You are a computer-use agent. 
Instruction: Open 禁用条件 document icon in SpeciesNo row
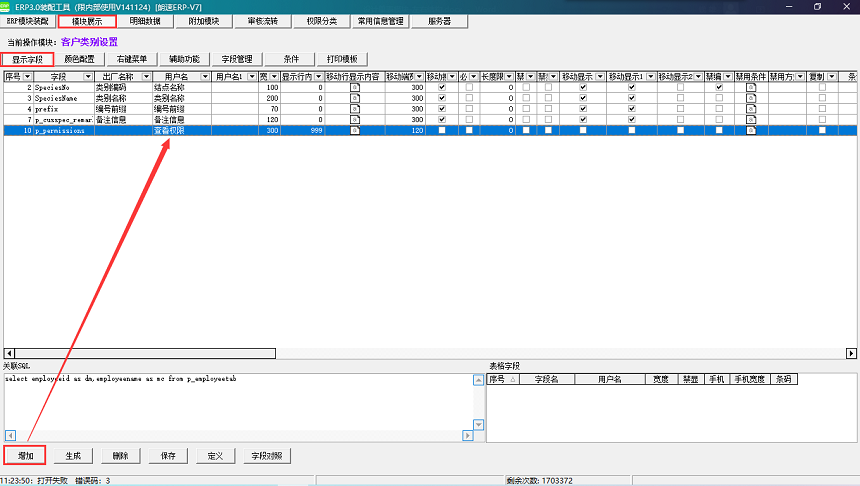click(751, 88)
